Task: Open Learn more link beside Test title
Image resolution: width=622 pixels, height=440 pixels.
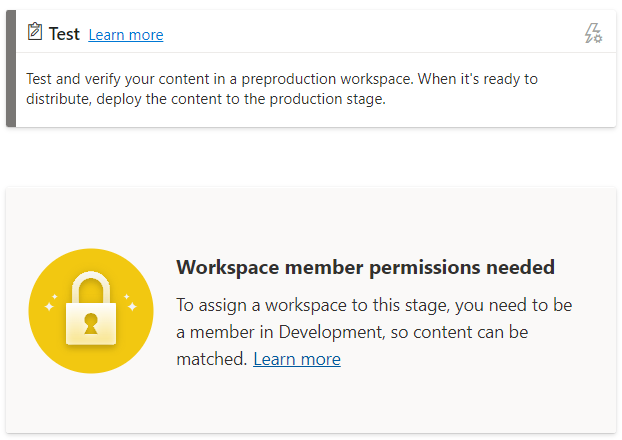Action: point(125,35)
